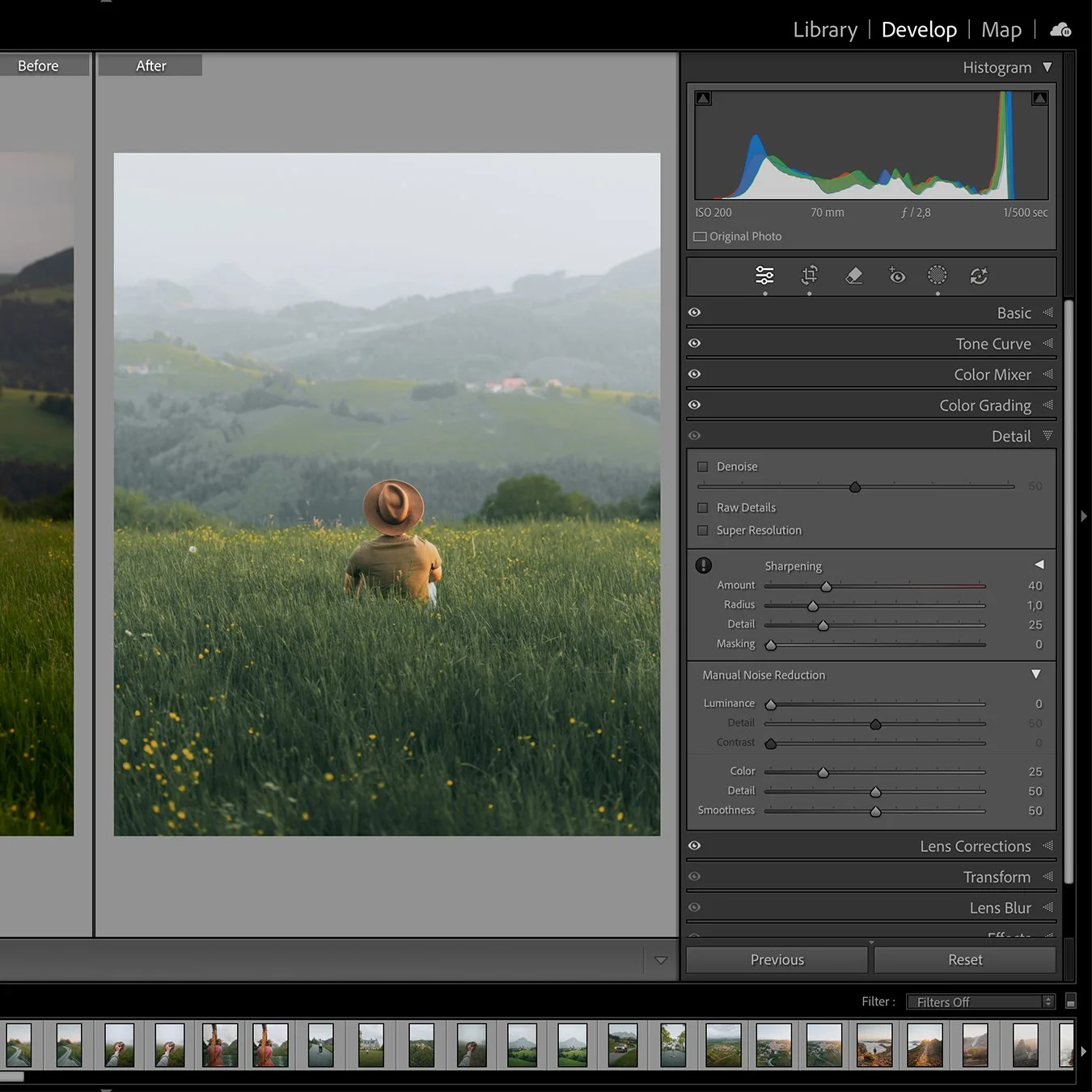Toggle Detail panel visibility eye
The image size is (1092, 1092).
pos(694,435)
